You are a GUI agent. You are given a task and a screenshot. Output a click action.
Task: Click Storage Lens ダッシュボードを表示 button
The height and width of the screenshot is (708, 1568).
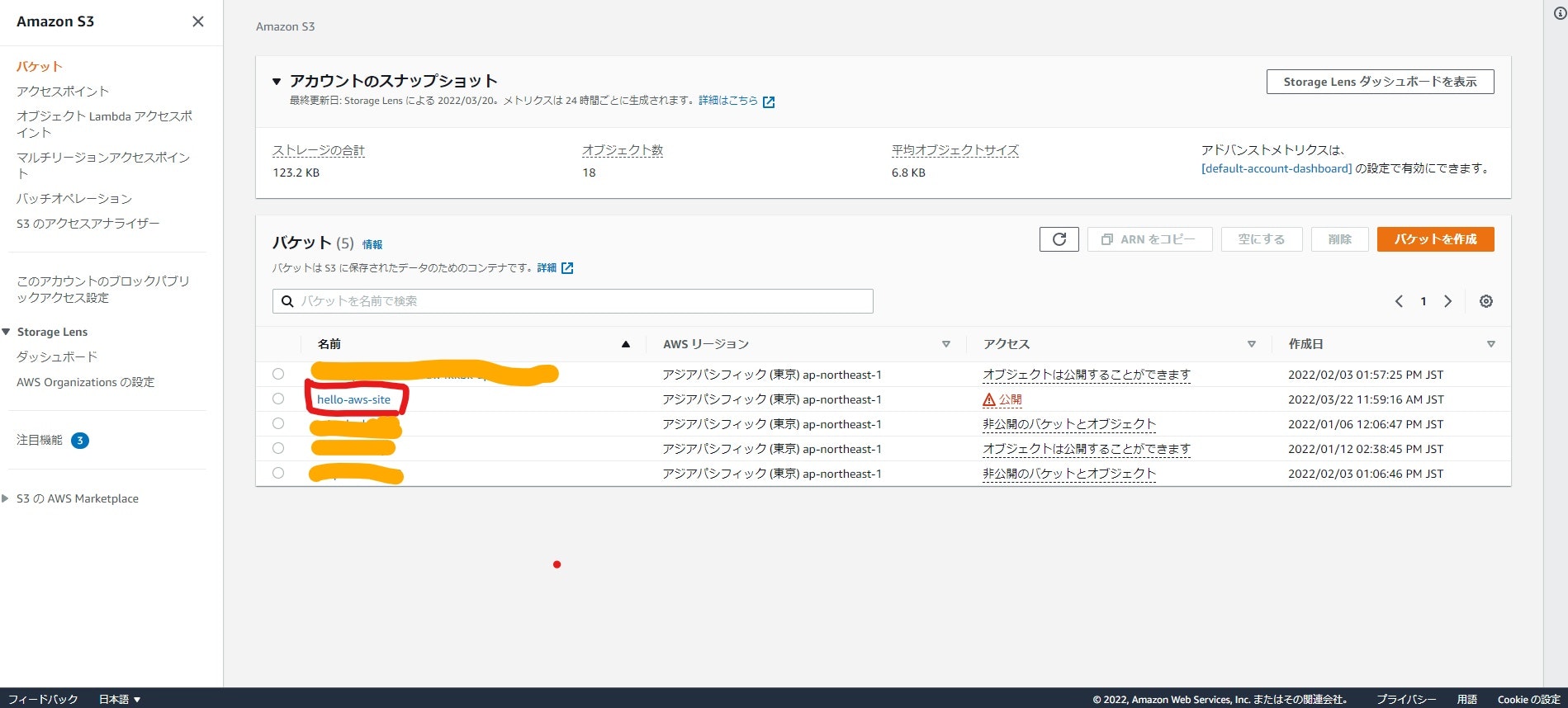point(1380,82)
